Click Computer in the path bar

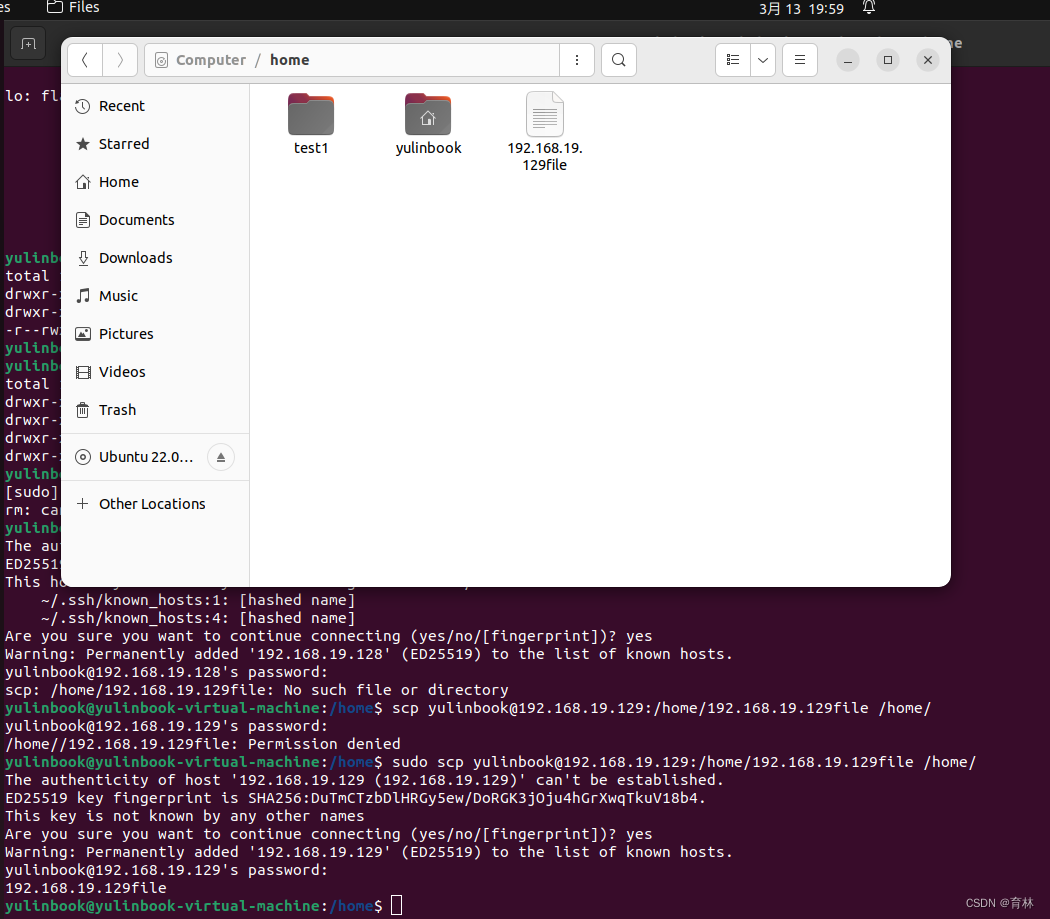[x=210, y=60]
